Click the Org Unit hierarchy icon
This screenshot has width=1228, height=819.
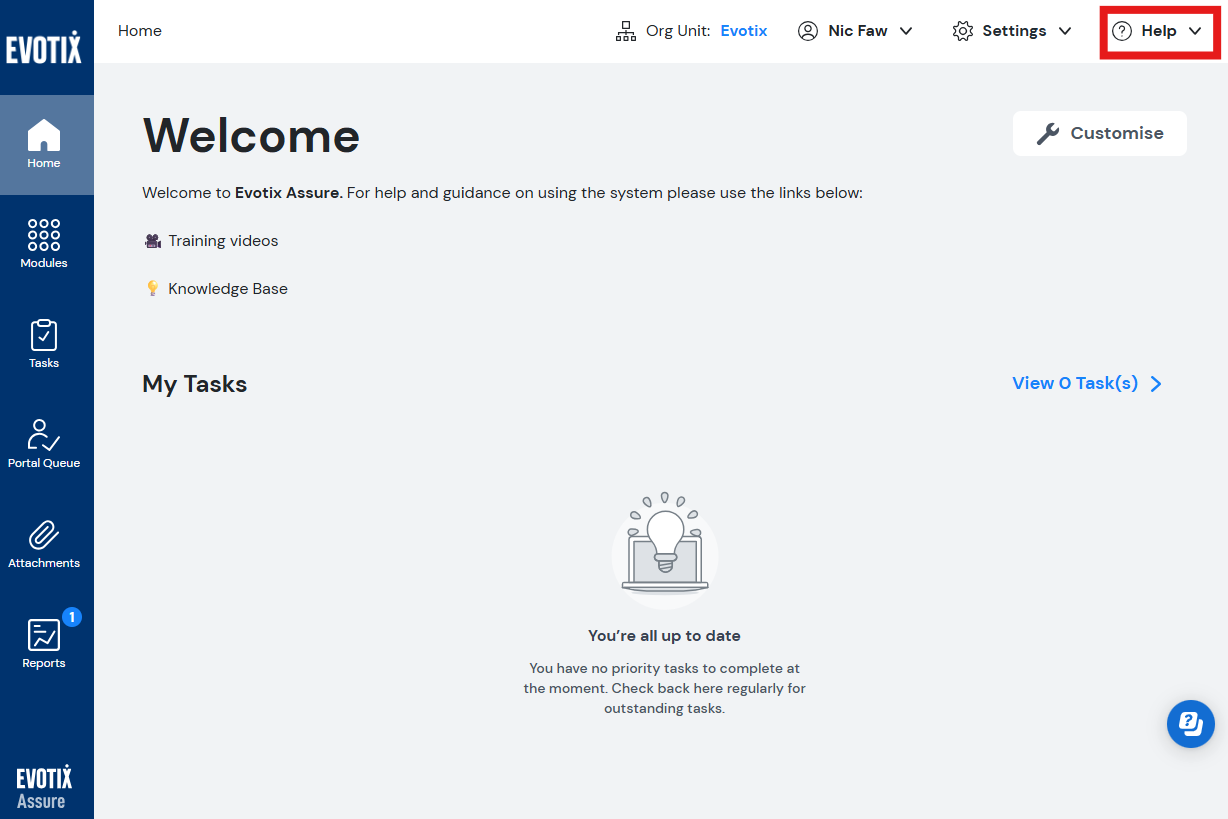(x=626, y=31)
